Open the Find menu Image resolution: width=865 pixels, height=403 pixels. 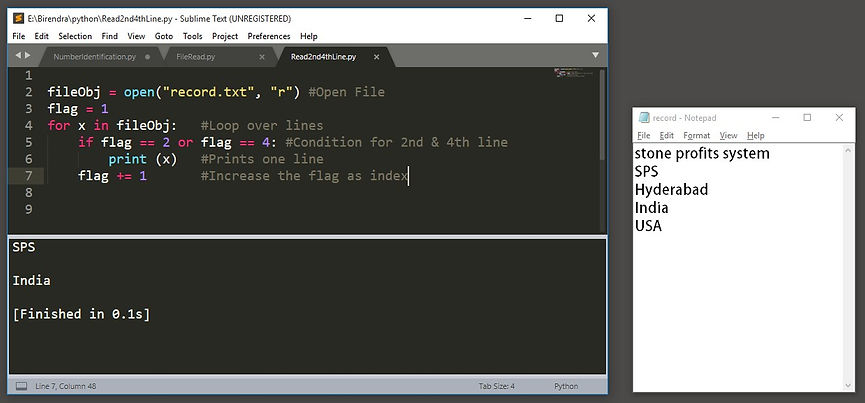click(110, 36)
